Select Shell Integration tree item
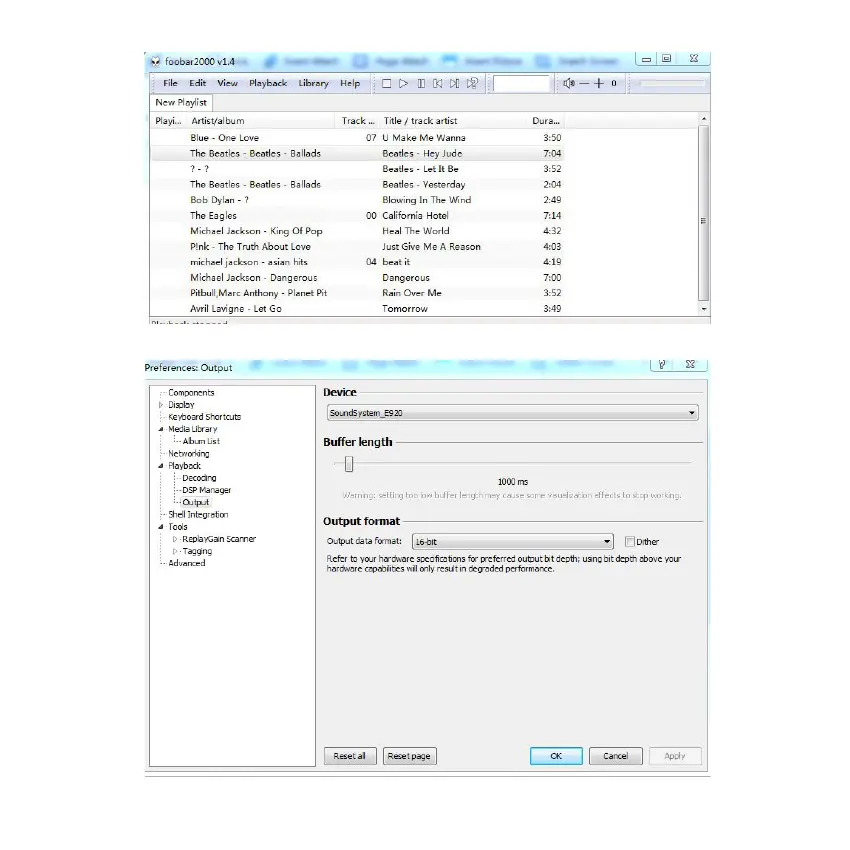 [198, 514]
